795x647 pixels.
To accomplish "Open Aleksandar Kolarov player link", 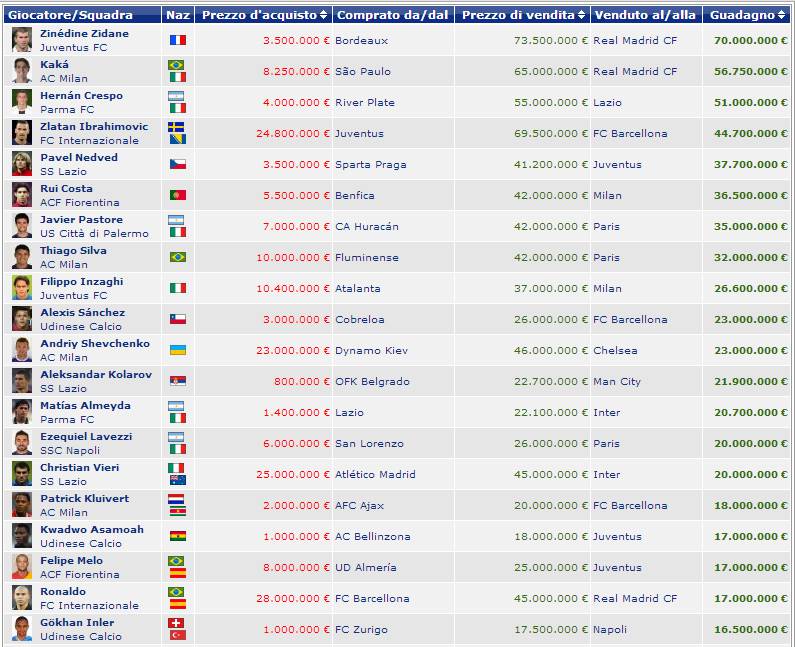I will click(96, 374).
